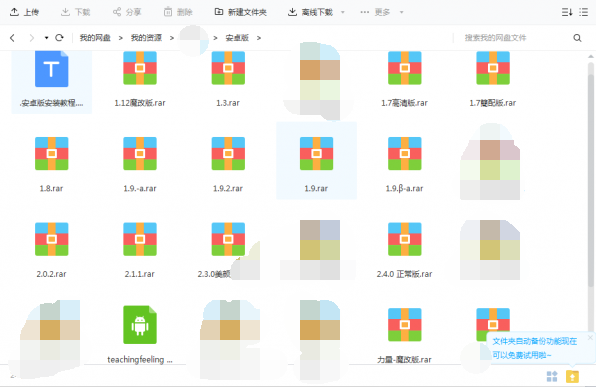Click the magnifier search icon
This screenshot has height=387, width=596.
[577, 38]
